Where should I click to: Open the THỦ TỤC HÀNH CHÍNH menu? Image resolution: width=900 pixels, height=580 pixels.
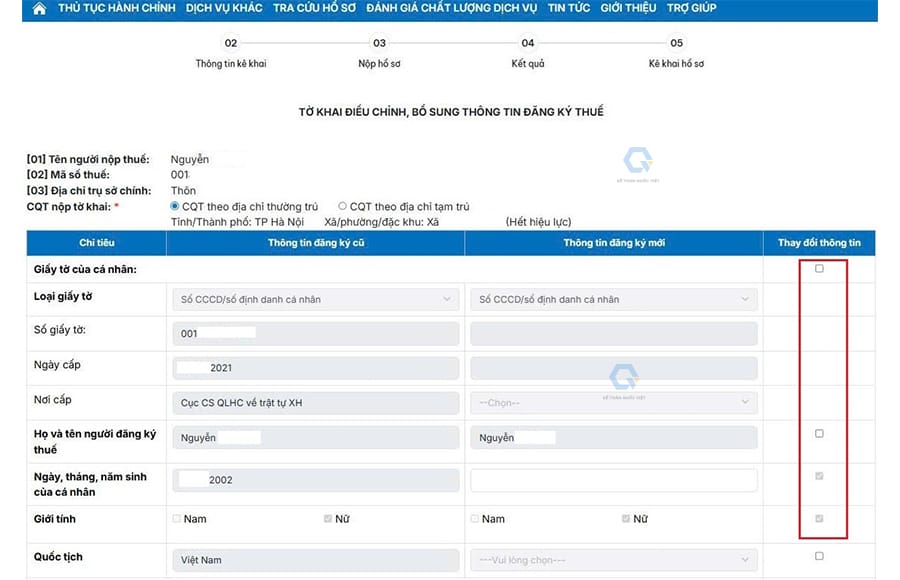(116, 9)
